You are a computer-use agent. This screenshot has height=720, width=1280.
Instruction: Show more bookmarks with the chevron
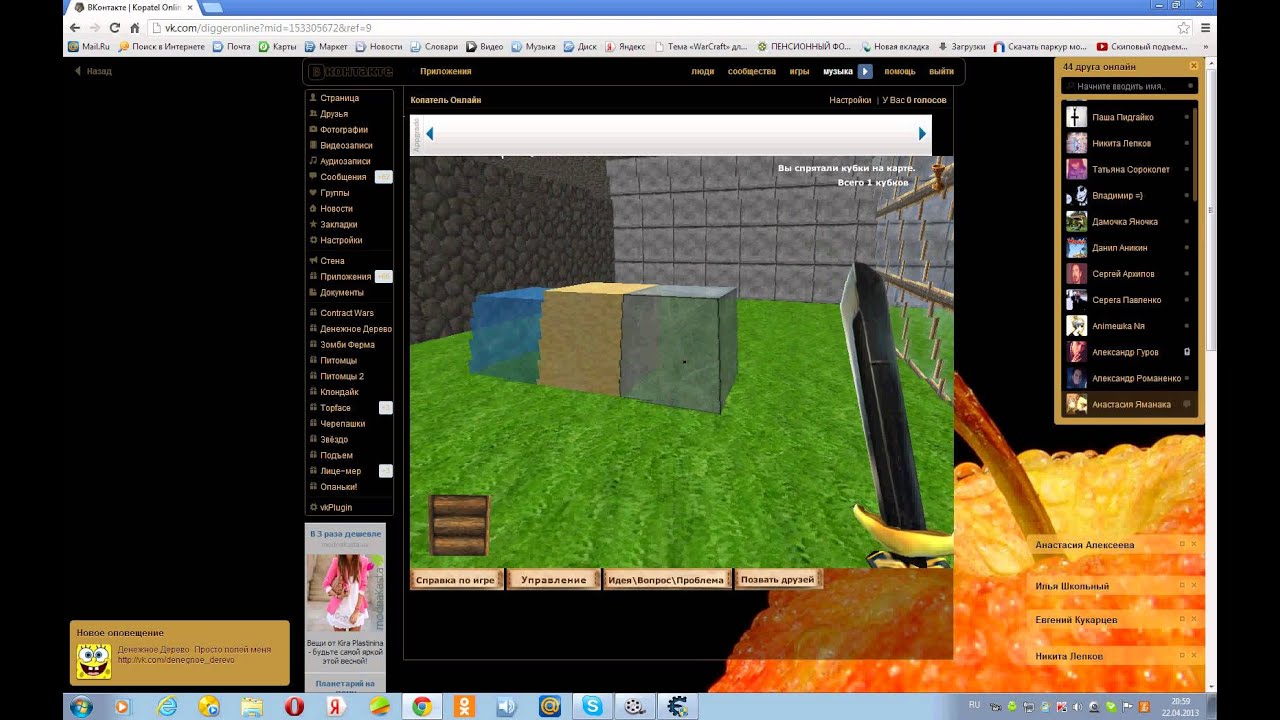click(x=1205, y=46)
